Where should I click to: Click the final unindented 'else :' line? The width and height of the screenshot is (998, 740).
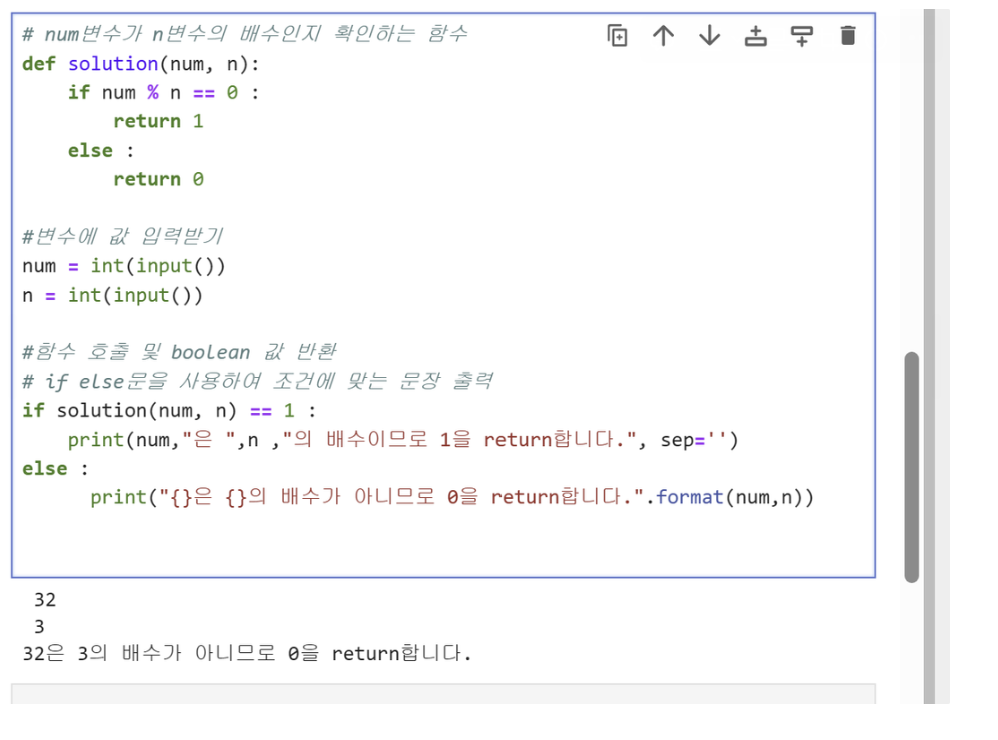tap(55, 469)
